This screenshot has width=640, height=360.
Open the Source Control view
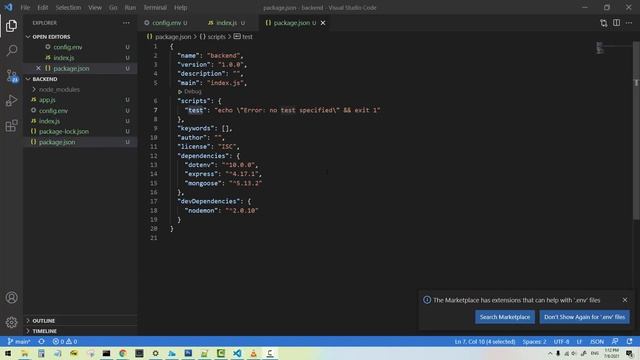click(11, 76)
